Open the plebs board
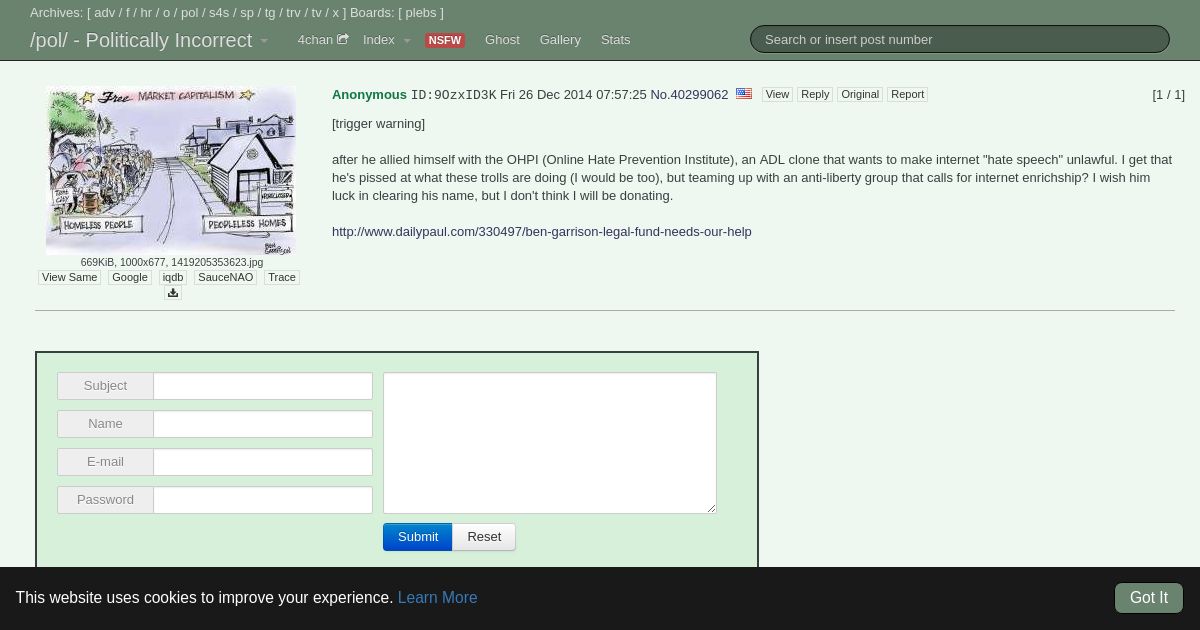The height and width of the screenshot is (630, 1200). 421,13
